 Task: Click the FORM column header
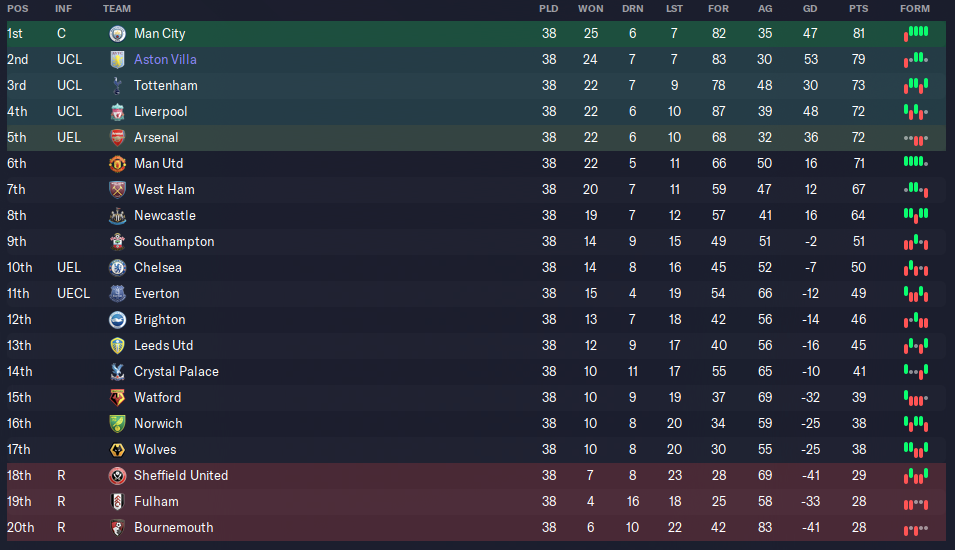[x=915, y=9]
